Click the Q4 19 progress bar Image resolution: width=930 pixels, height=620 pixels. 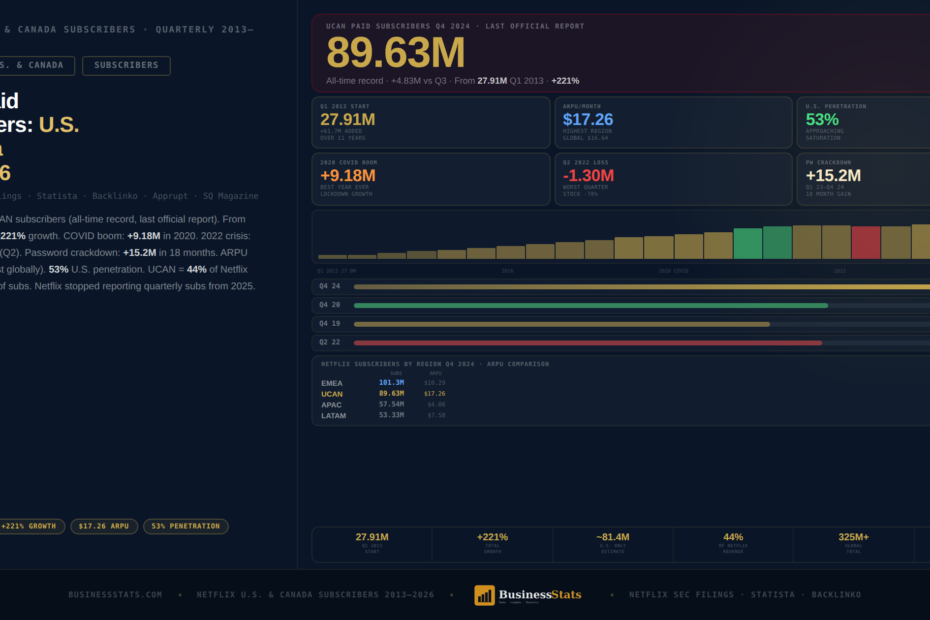point(562,325)
